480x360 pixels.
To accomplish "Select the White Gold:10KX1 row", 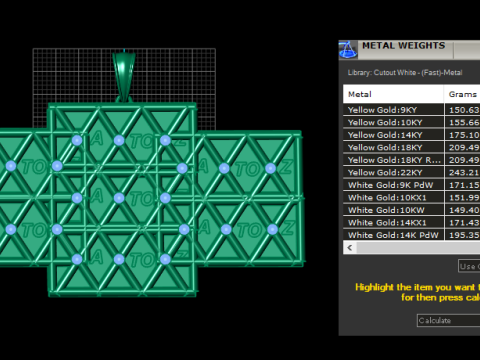I will coord(412,198).
